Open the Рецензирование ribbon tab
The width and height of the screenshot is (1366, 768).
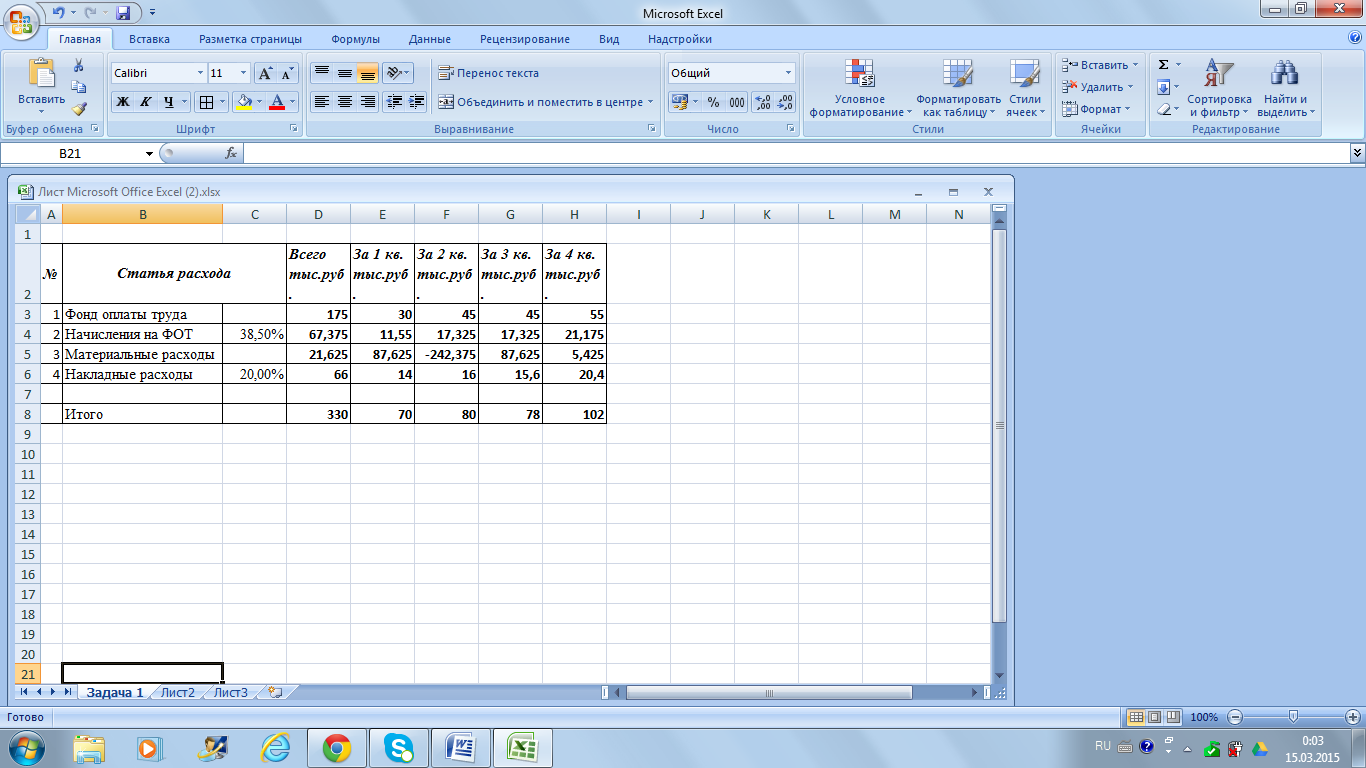(x=524, y=39)
